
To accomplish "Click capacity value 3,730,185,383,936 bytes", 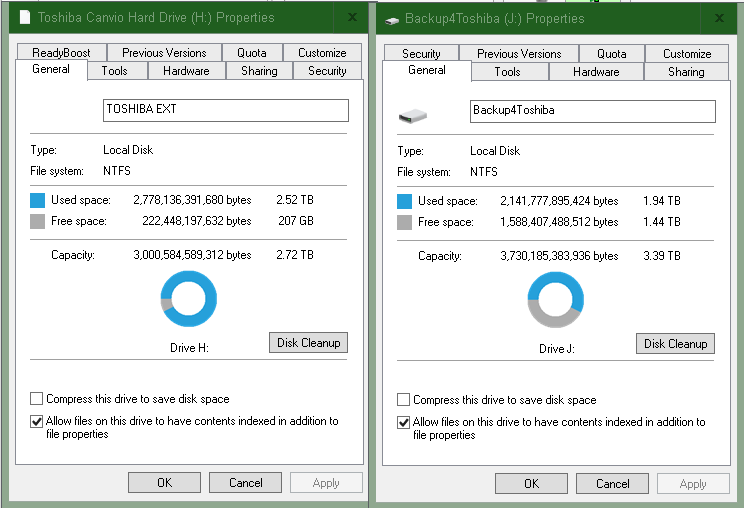I will point(559,256).
